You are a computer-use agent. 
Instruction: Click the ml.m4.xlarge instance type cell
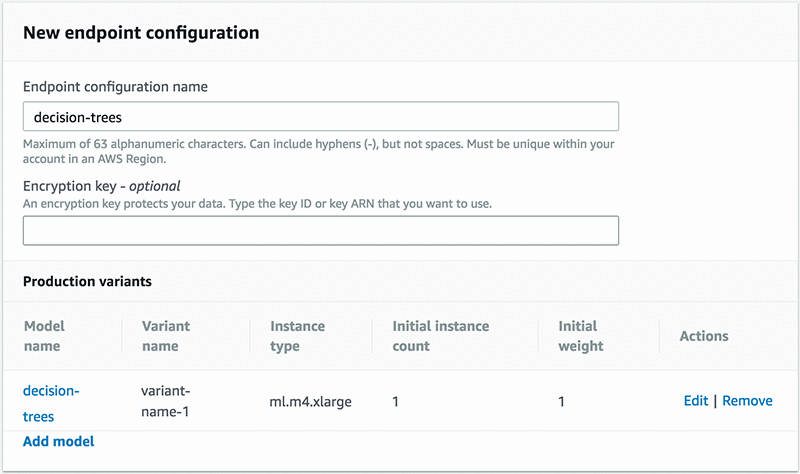click(310, 401)
